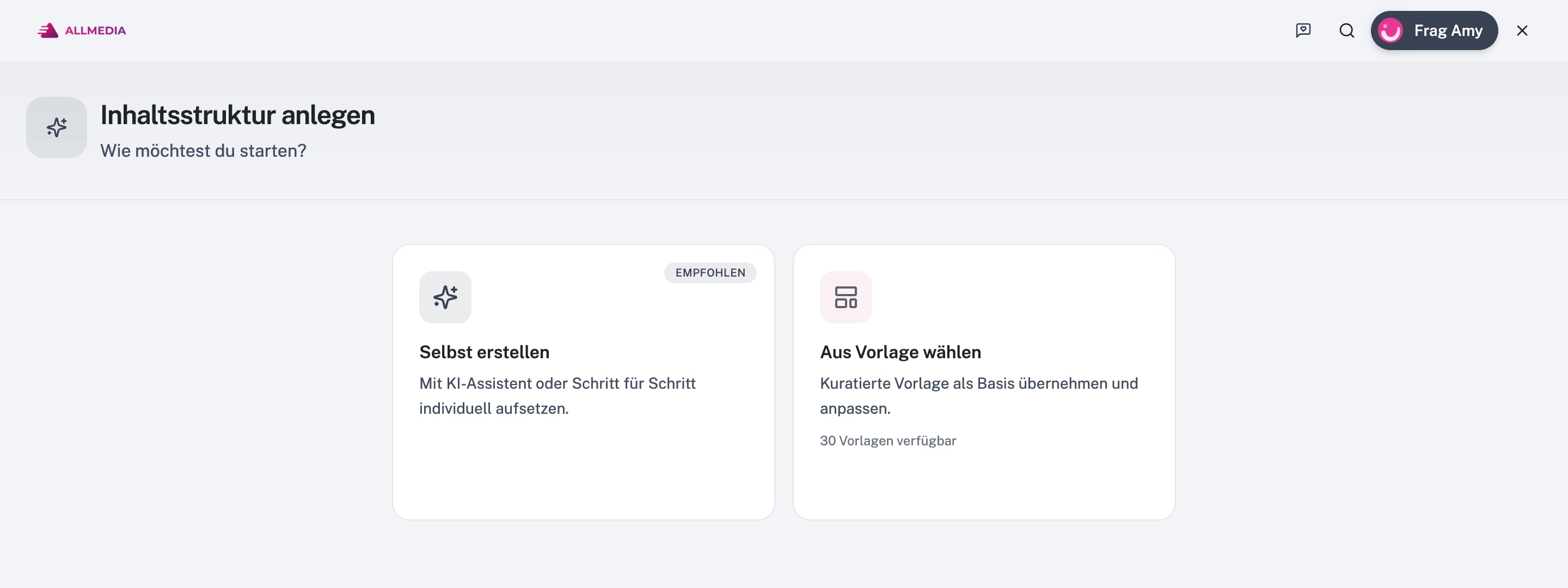Click the template layout icon in the Vorlage card
Viewport: 1568px width, 588px height.
coord(846,297)
